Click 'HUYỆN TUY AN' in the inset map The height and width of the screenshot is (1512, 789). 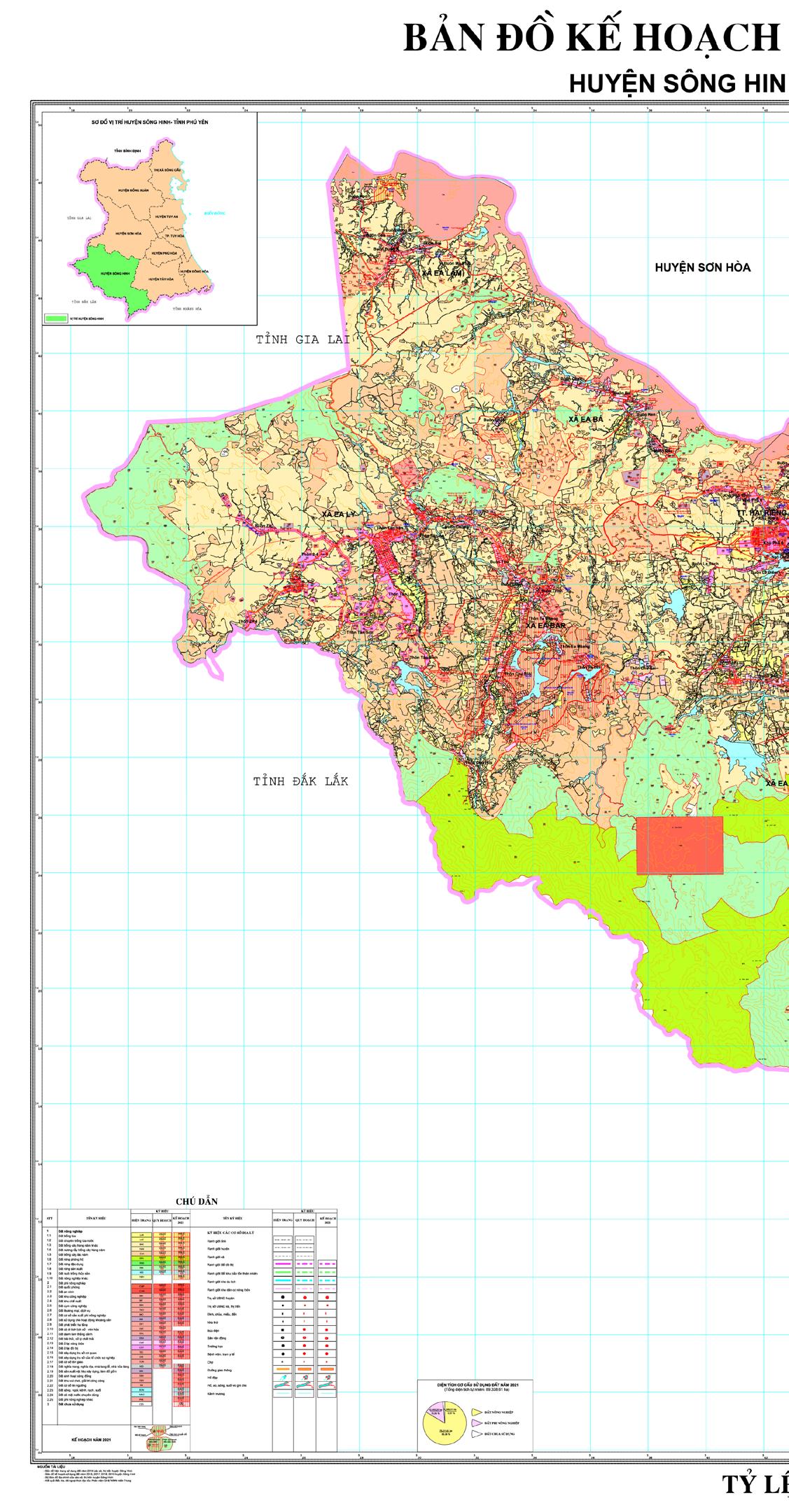tap(167, 218)
